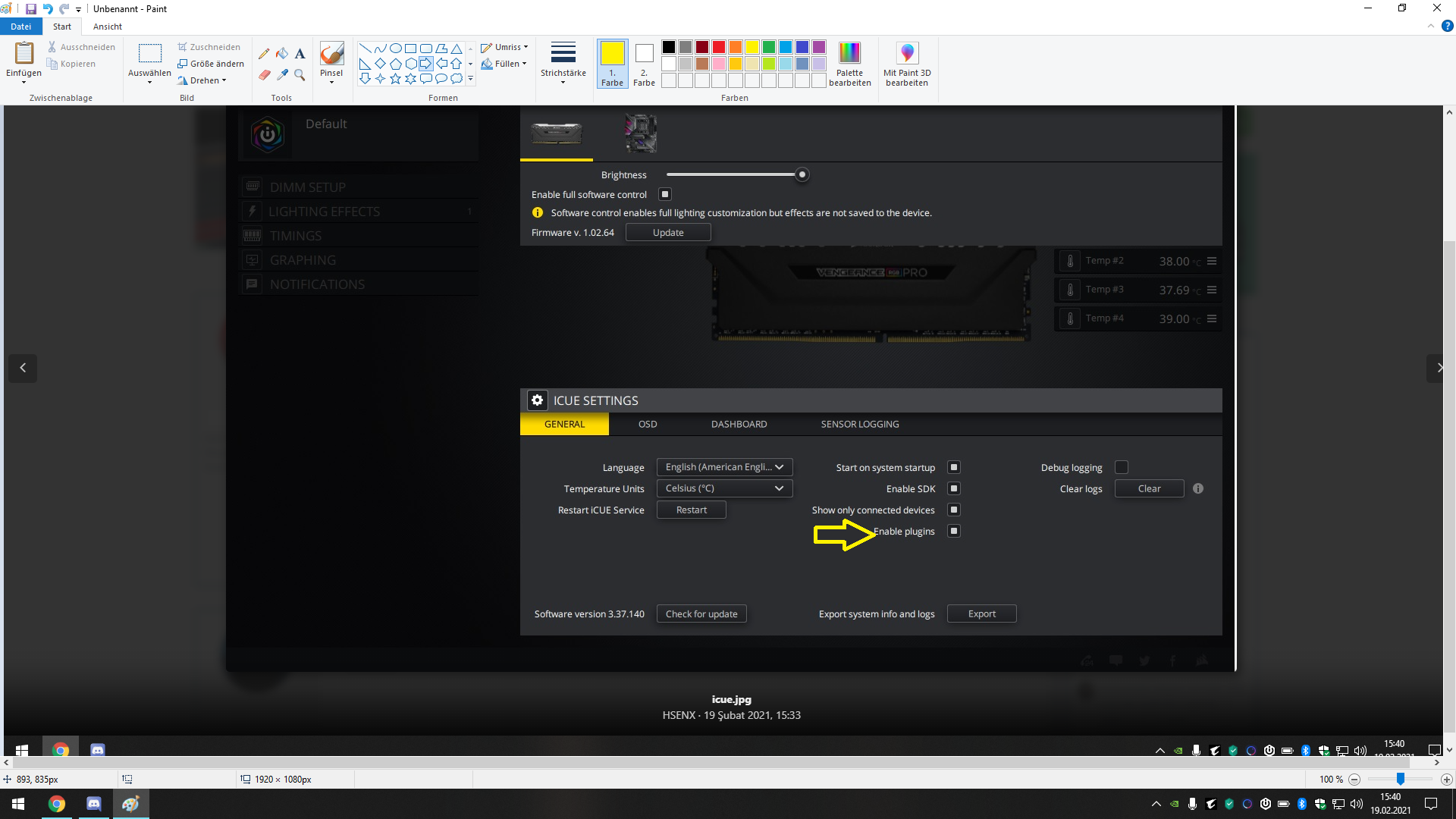Pick the Fill bucket tool

(x=282, y=54)
